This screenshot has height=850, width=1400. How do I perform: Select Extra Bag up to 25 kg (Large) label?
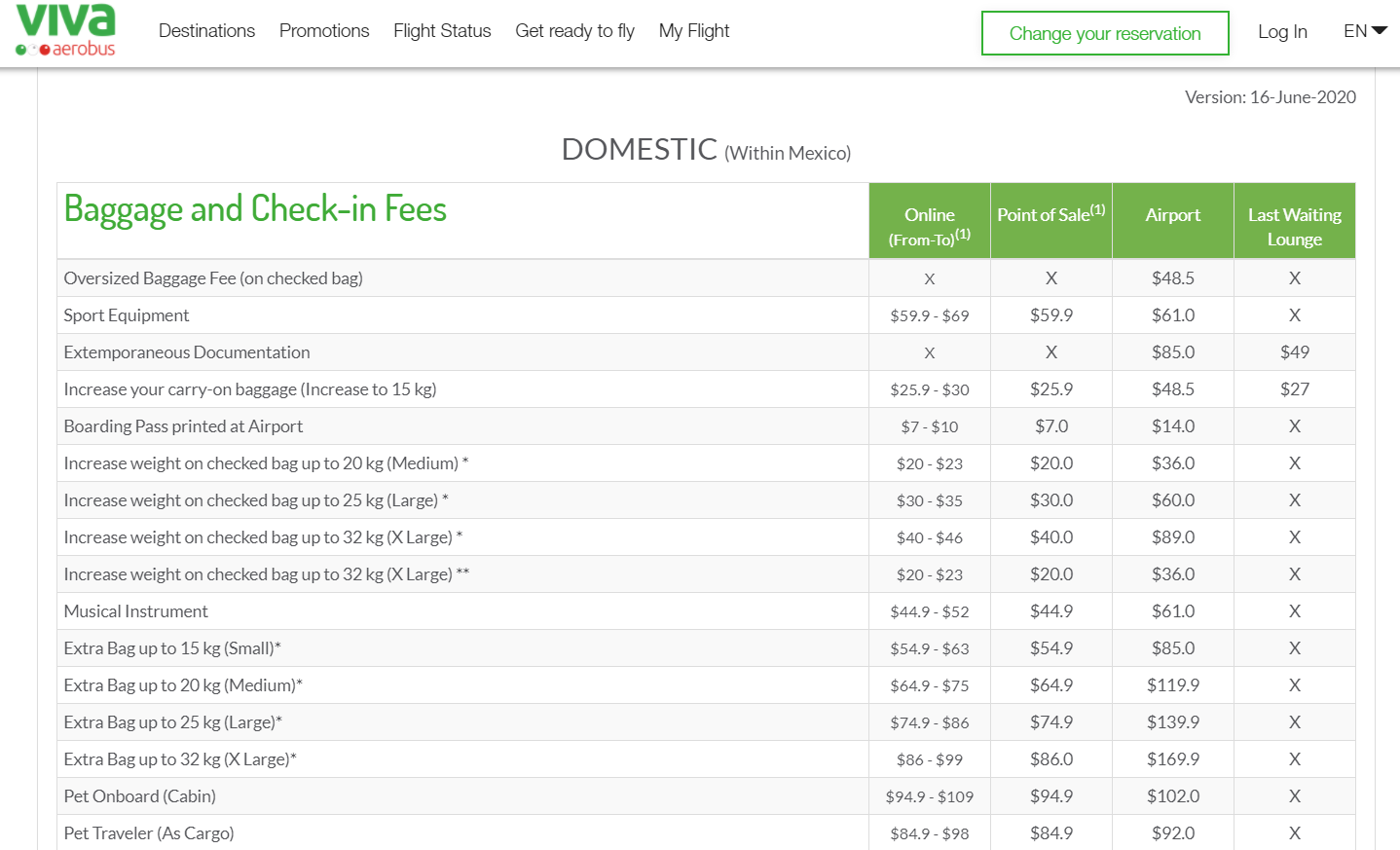(173, 722)
